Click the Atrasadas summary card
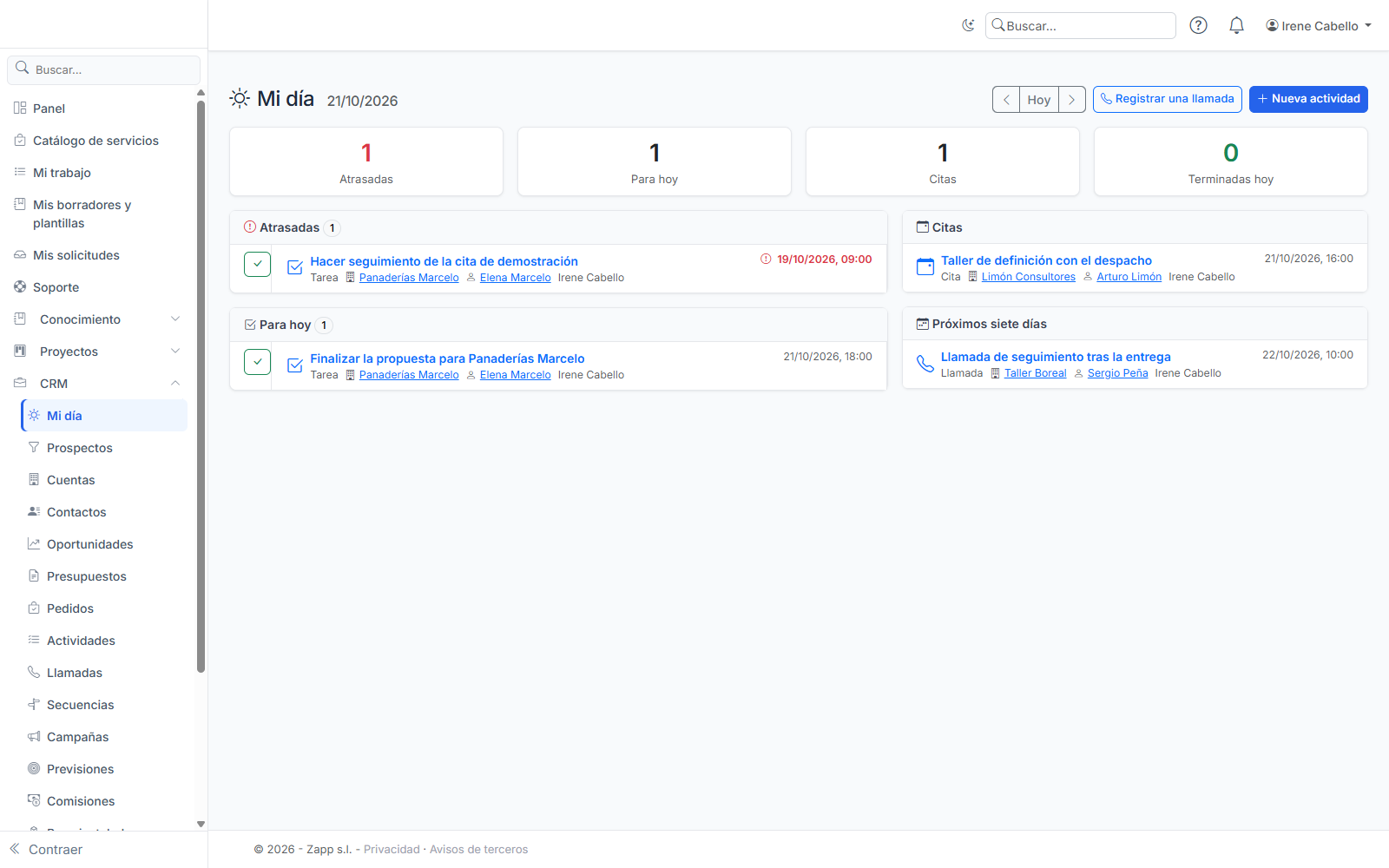Image resolution: width=1389 pixels, height=868 pixels. [x=366, y=161]
